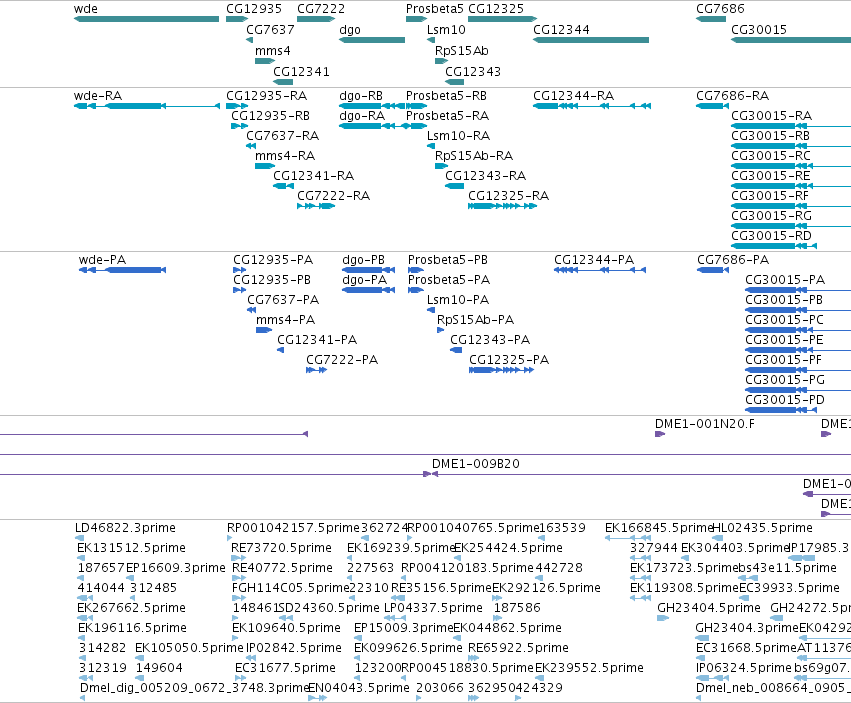This screenshot has height=703, width=851.
Task: Select the EK239552.5prime EST label
Action: pos(589,668)
